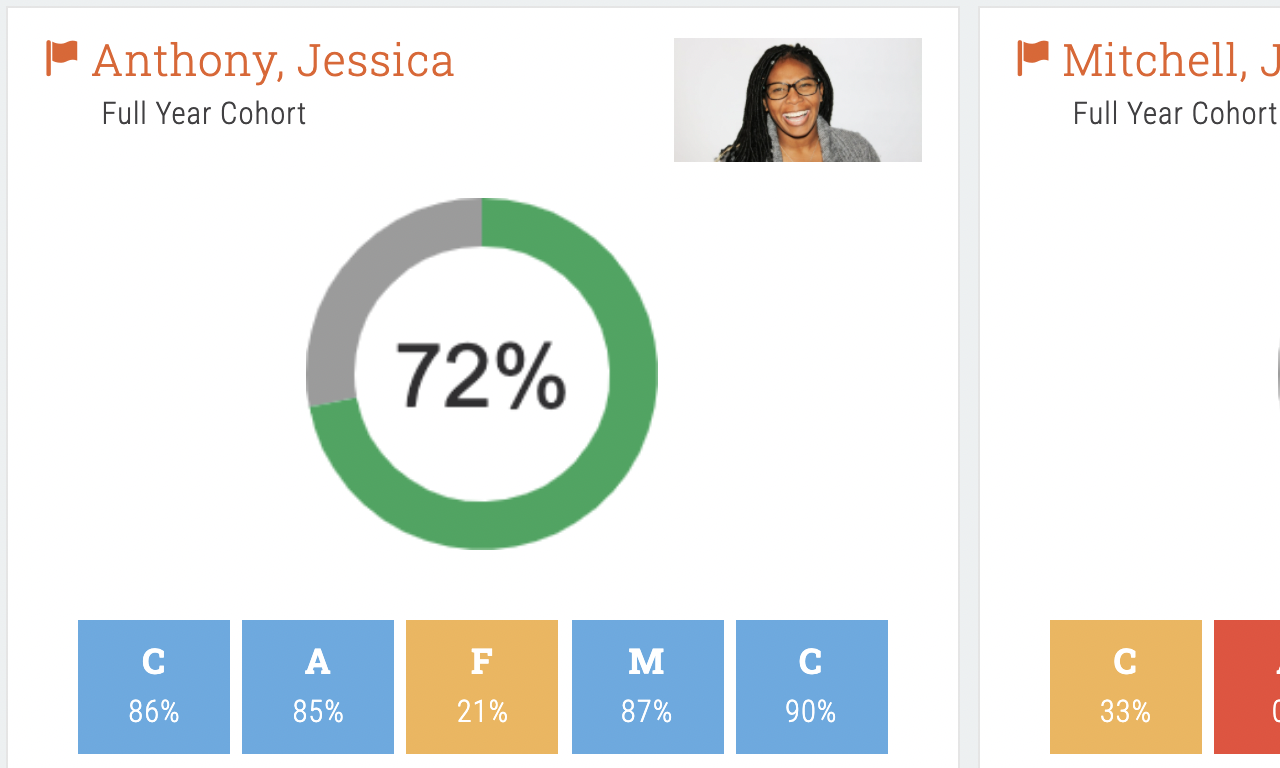1280x768 pixels.
Task: Toggle the flag icon next to Mitchell
Action: coord(1033,58)
